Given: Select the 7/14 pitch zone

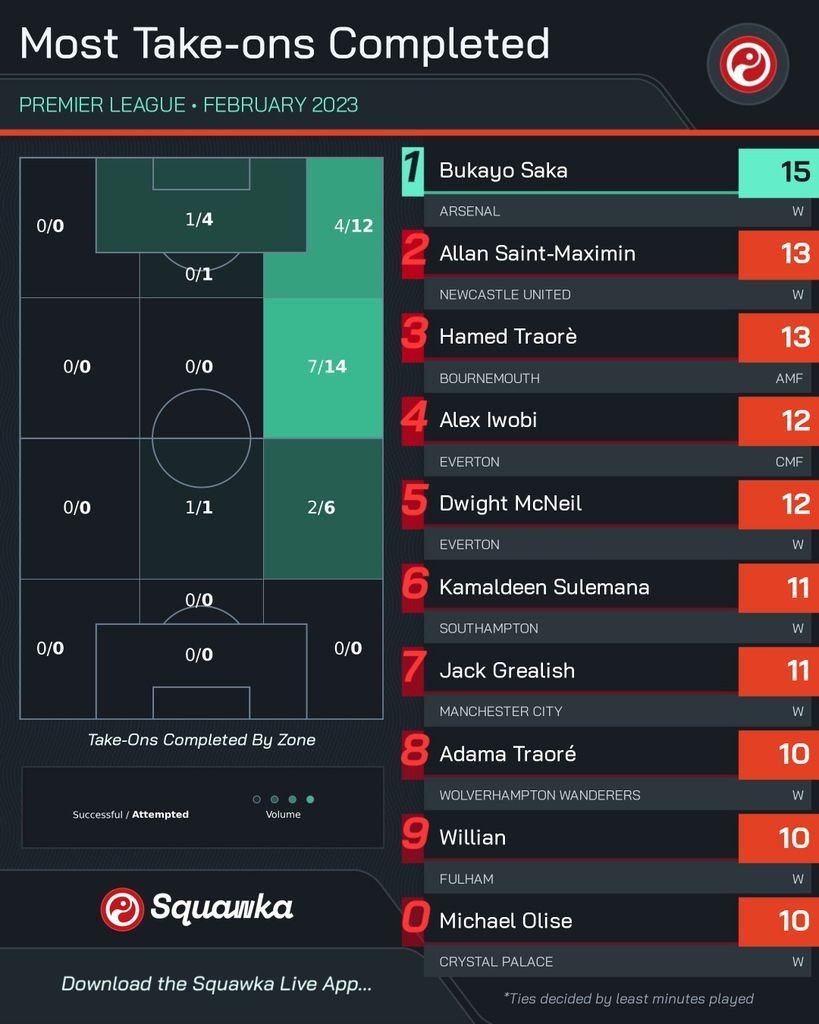Looking at the screenshot, I should click(323, 368).
